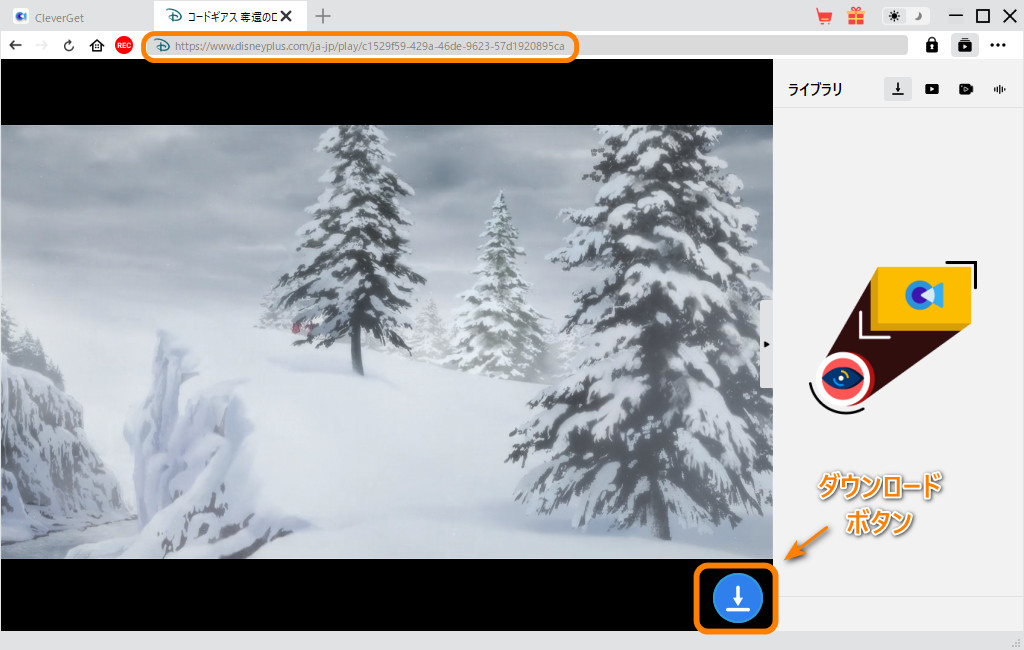Viewport: 1024px width, 650px height.
Task: Click the Disney+ URL address bar
Action: coord(526,46)
